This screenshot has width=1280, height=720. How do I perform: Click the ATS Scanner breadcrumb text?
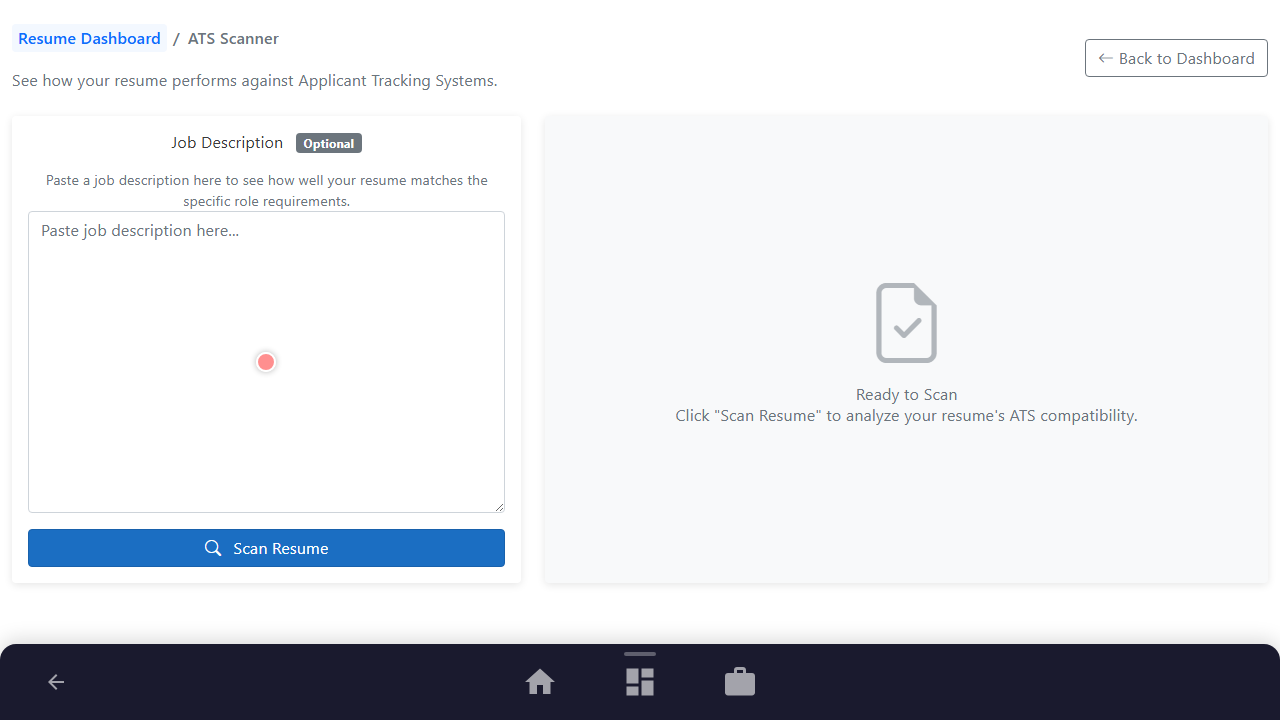pos(233,38)
